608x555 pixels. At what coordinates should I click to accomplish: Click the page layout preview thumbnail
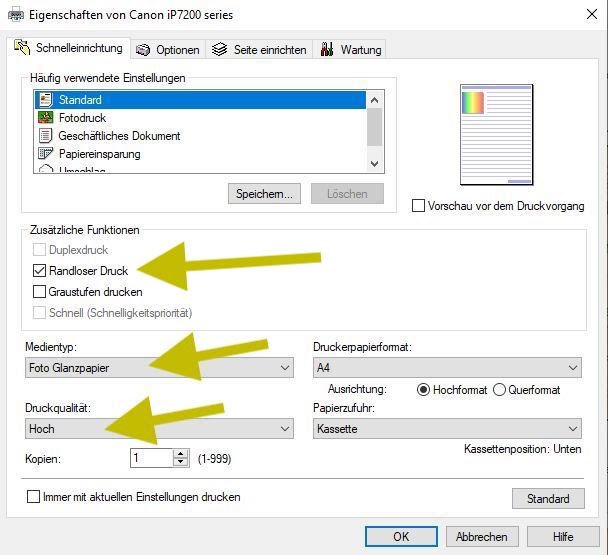coord(496,135)
